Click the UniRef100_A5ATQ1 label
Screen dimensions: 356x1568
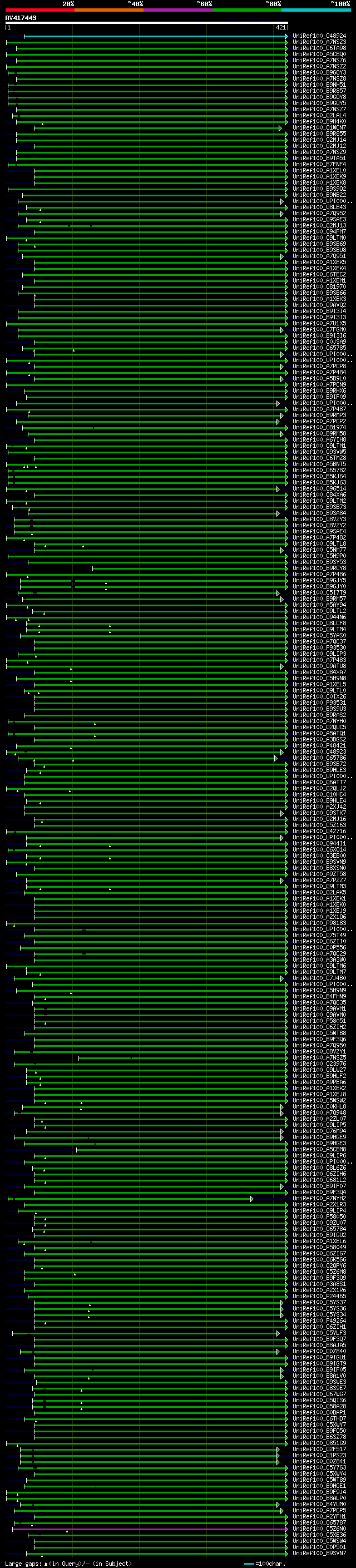[319, 733]
